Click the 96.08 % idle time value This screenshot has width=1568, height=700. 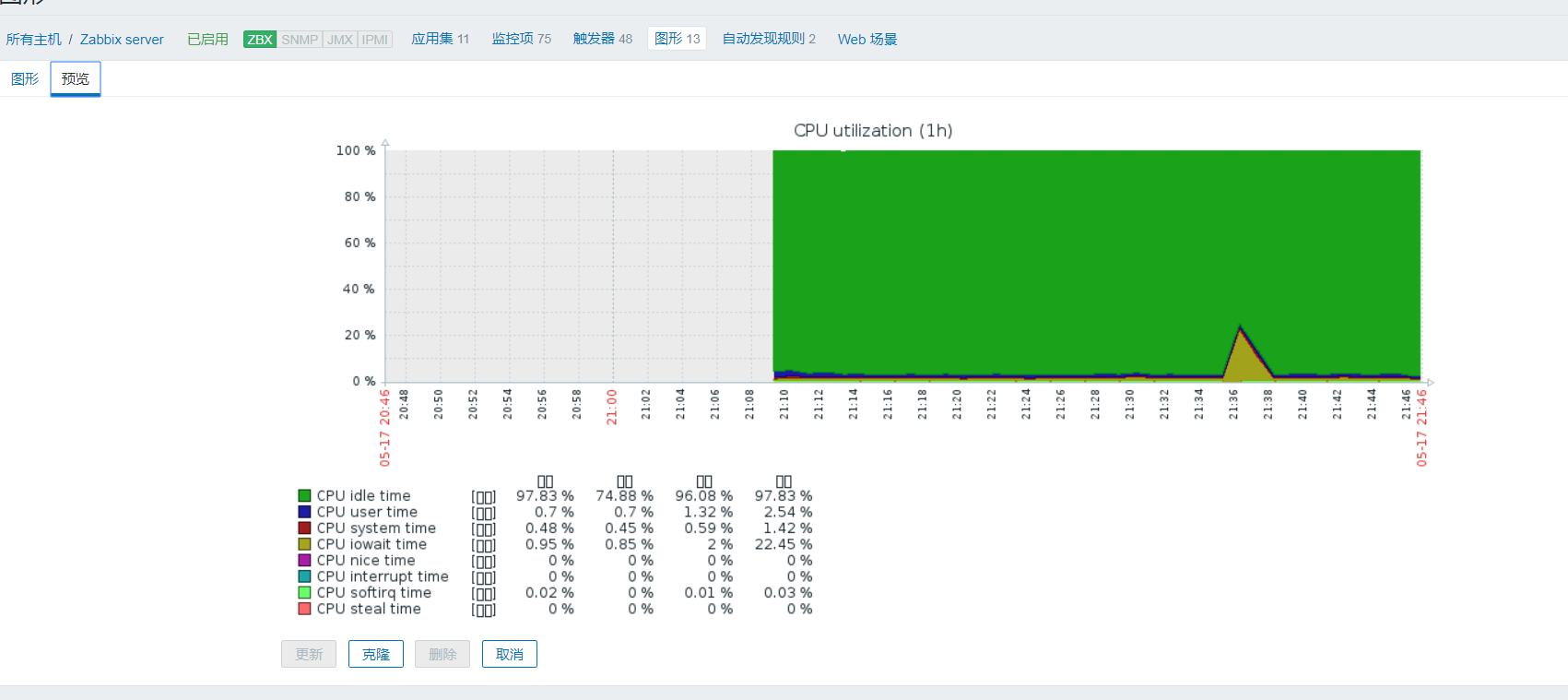point(703,496)
